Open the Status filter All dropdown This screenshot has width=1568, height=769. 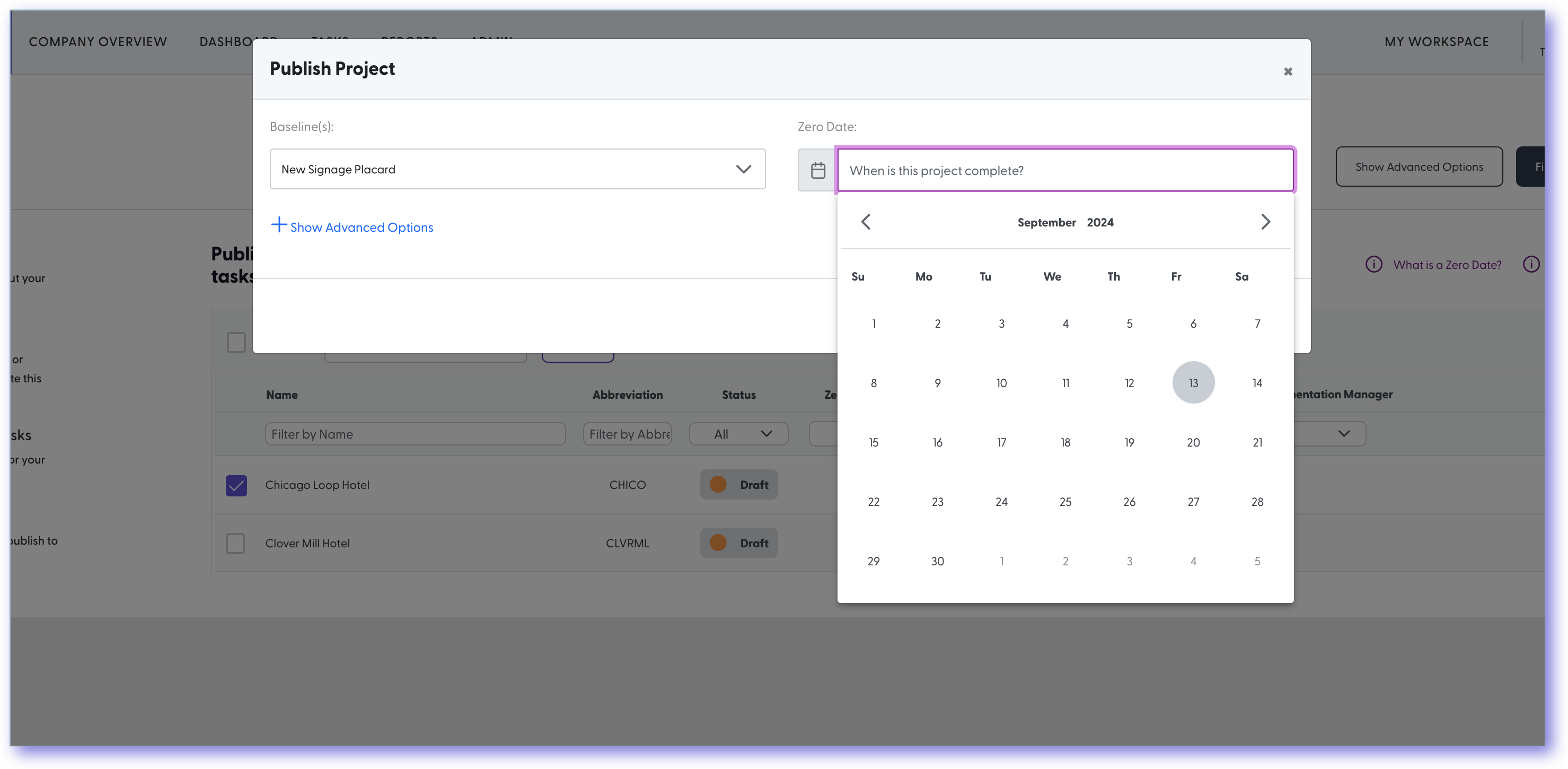[738, 434]
